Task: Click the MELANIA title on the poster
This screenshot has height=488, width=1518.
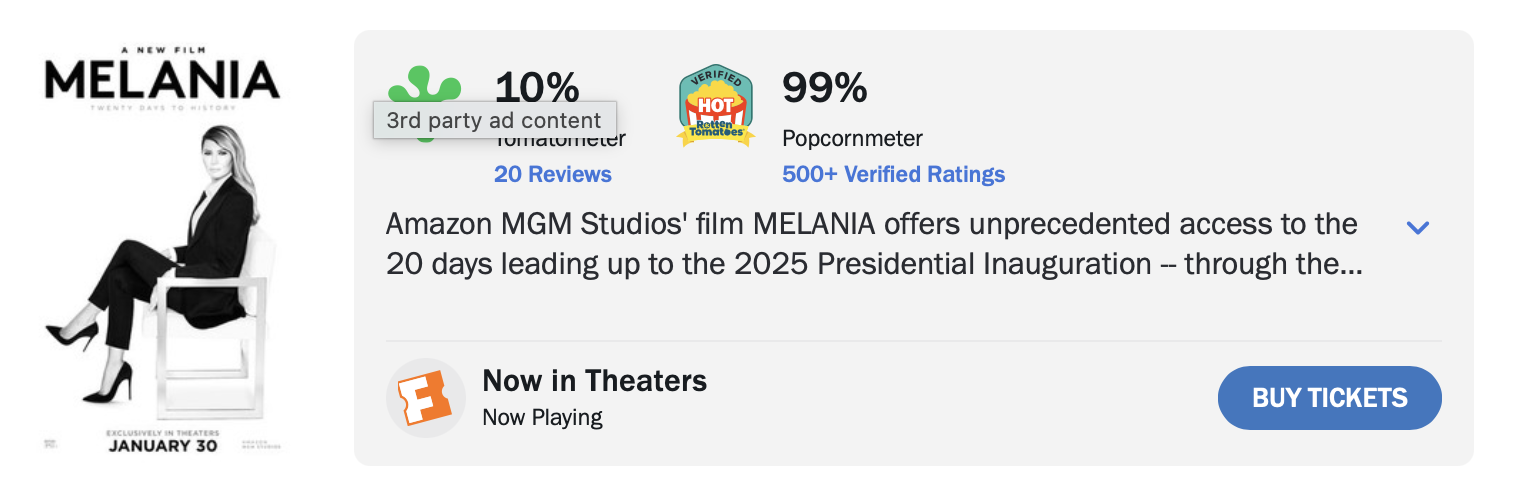Action: click(x=162, y=79)
